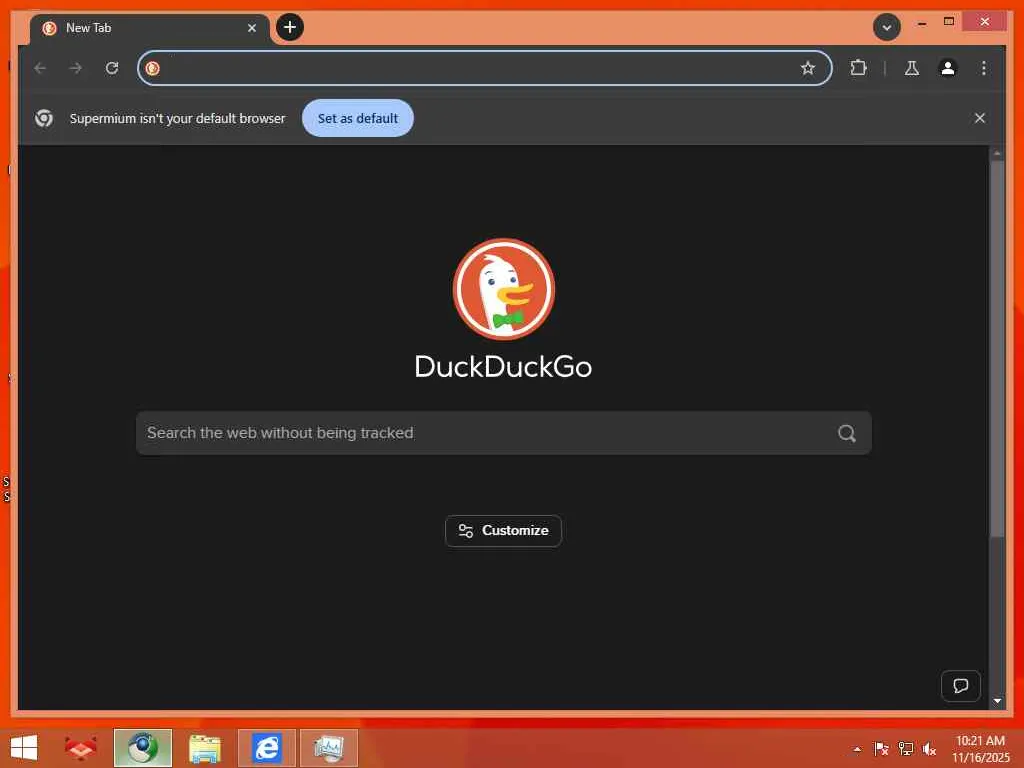1024x768 pixels.
Task: Click the page vertical scrollbar thumb
Action: (x=997, y=349)
